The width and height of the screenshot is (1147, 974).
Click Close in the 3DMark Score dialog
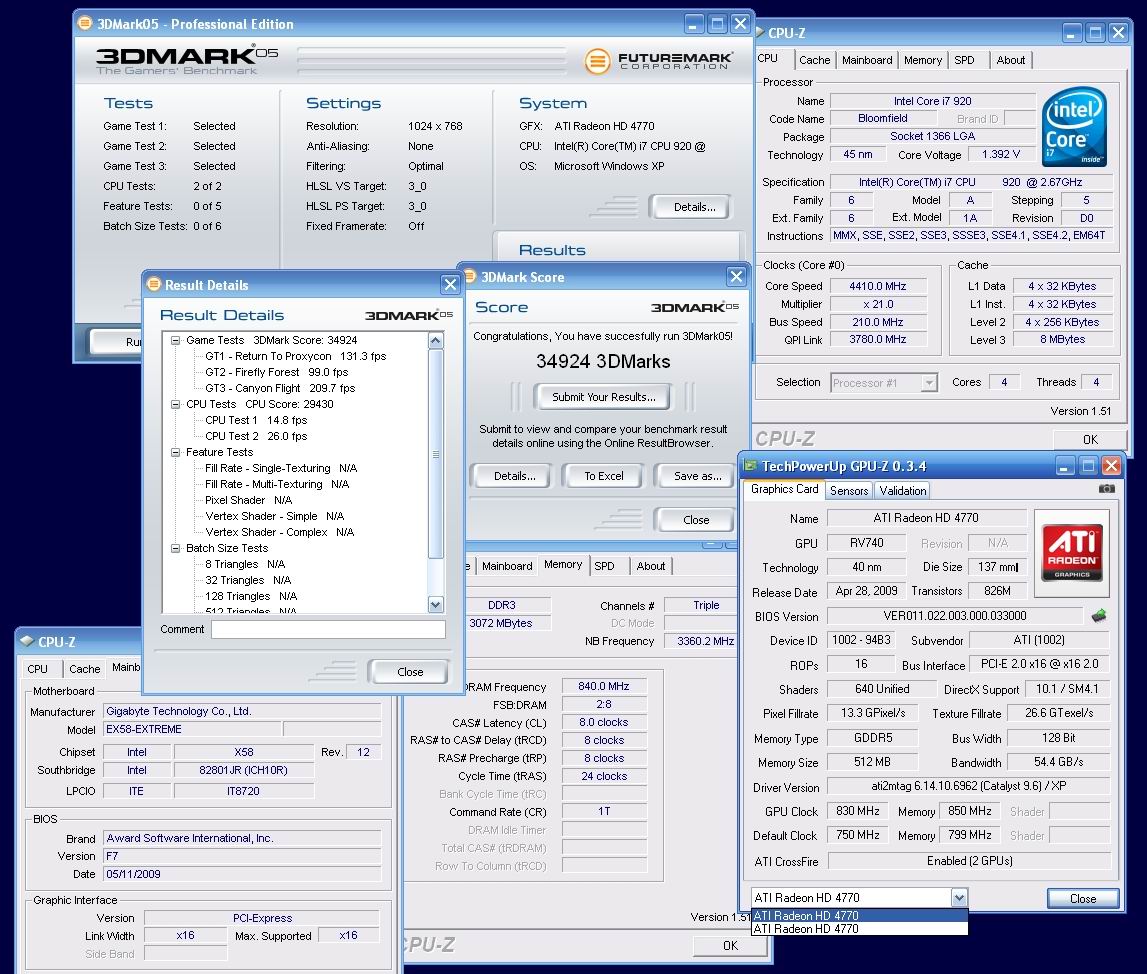coord(696,520)
